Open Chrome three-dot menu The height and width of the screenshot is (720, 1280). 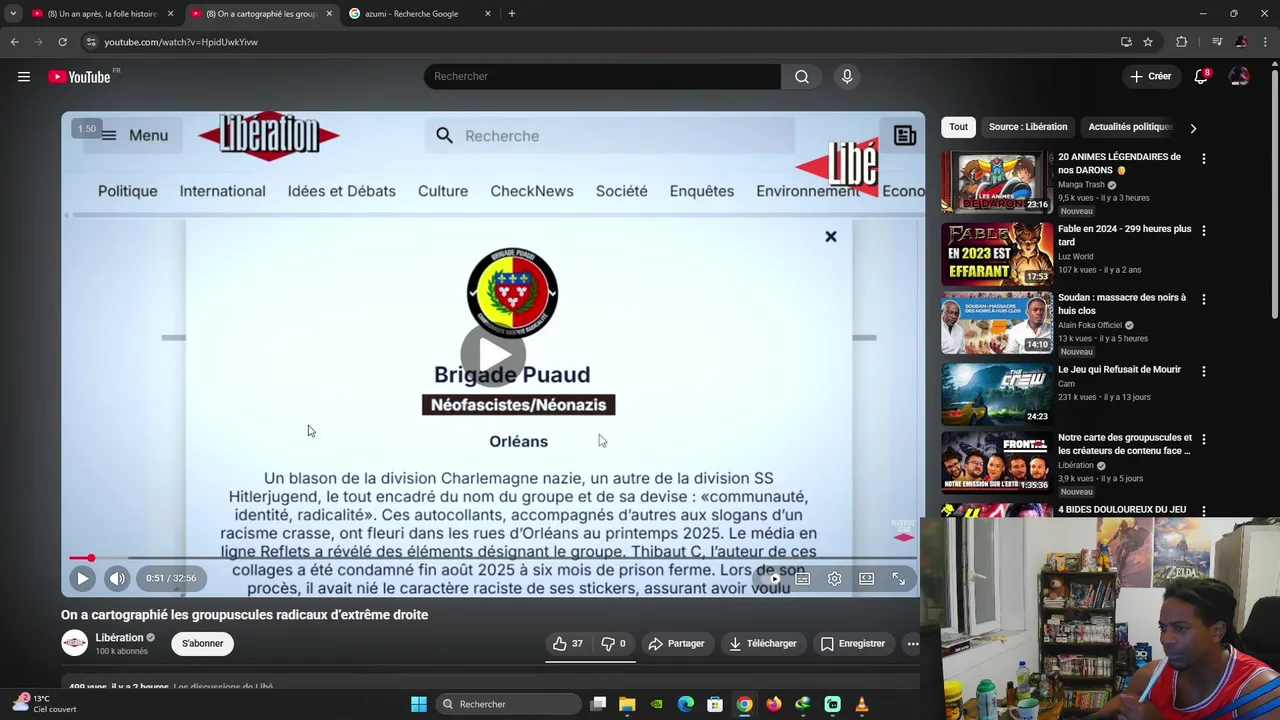click(1264, 42)
